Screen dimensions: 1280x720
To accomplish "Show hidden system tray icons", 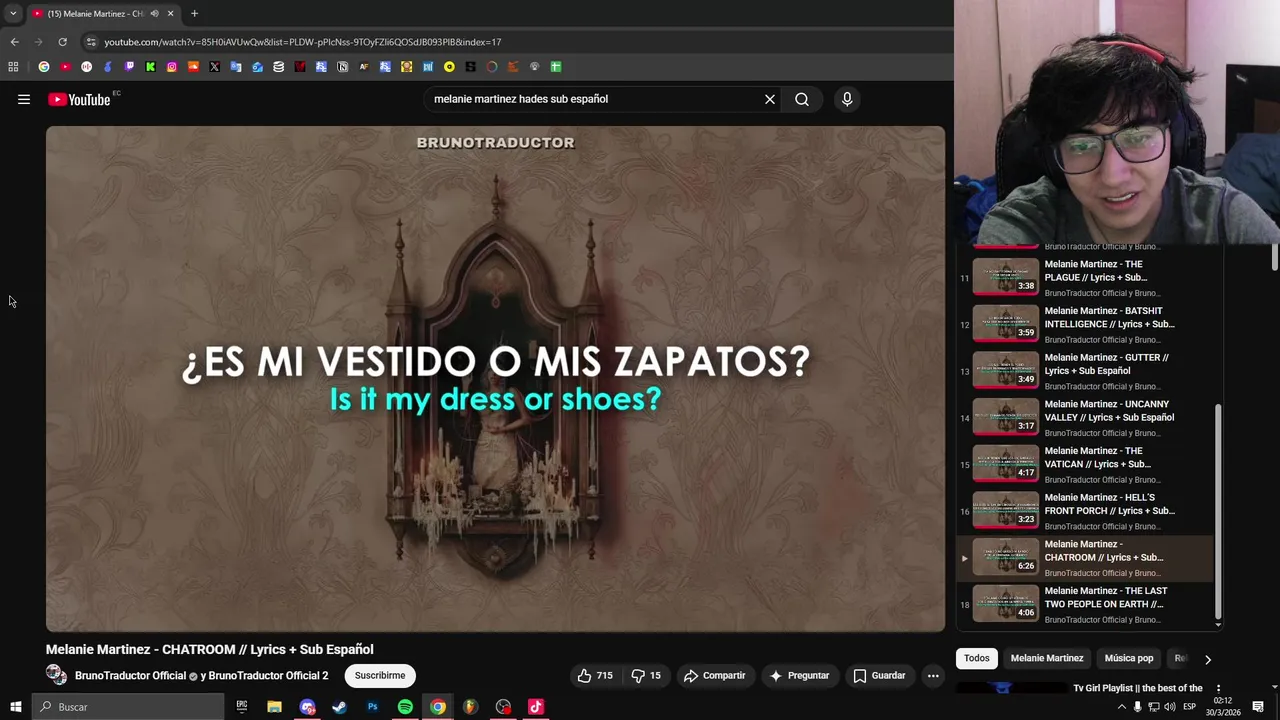I will [1121, 707].
